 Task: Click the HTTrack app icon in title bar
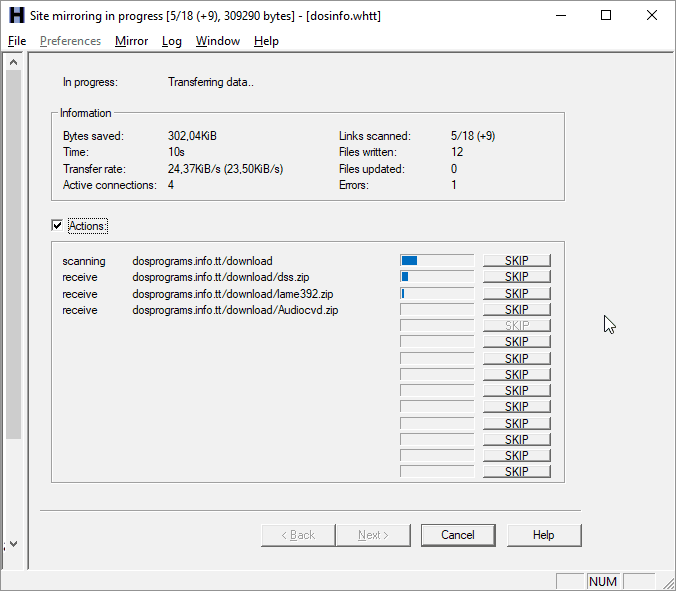(15, 16)
